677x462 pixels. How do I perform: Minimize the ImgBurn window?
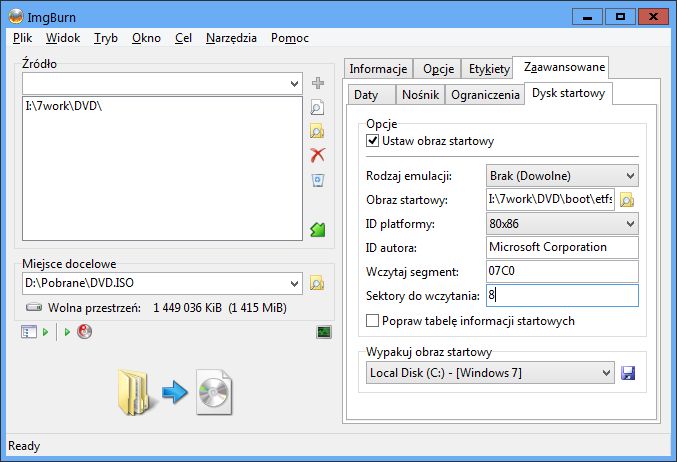[587, 17]
